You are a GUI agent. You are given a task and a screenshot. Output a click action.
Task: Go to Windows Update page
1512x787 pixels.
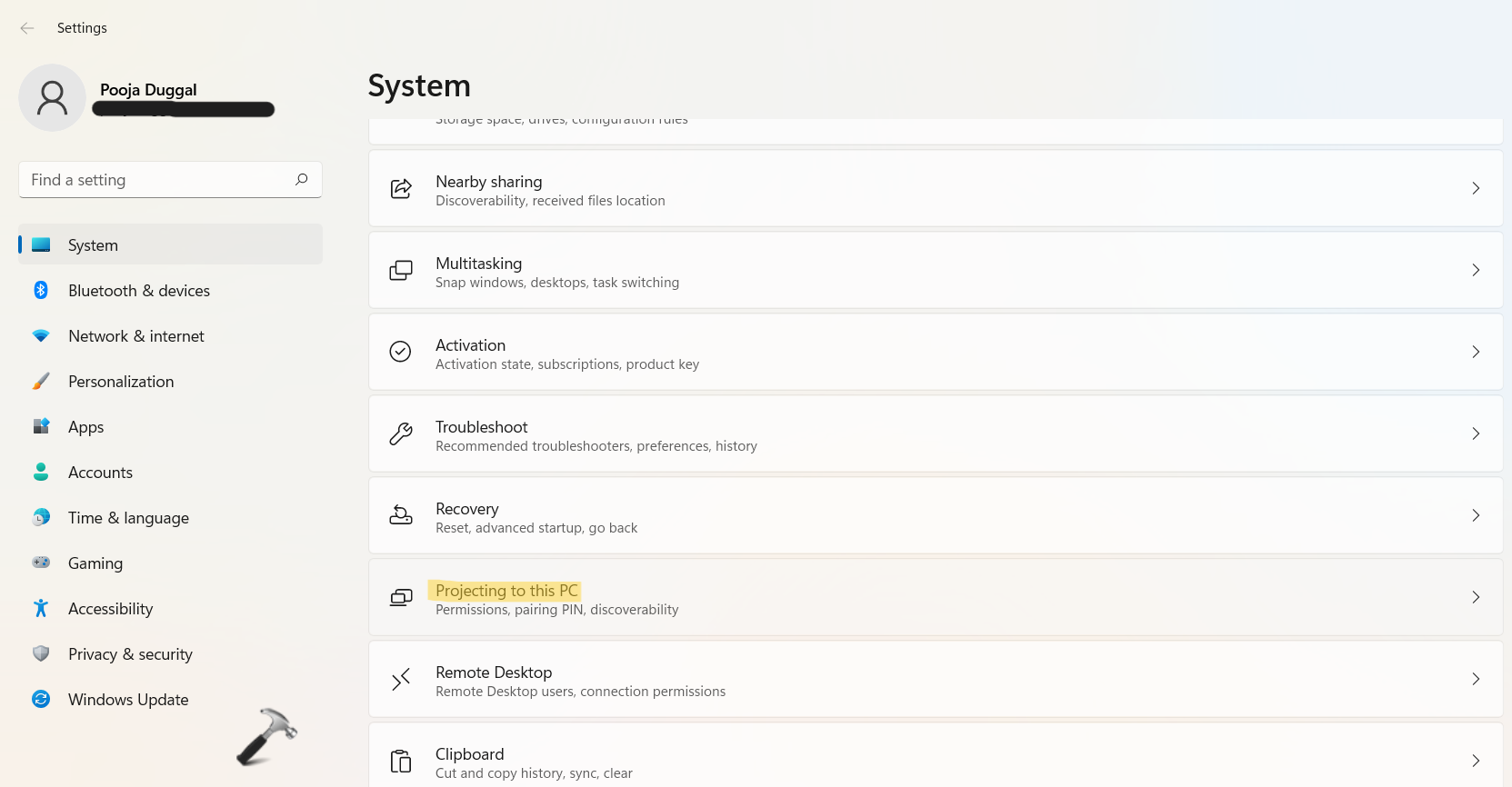(128, 700)
